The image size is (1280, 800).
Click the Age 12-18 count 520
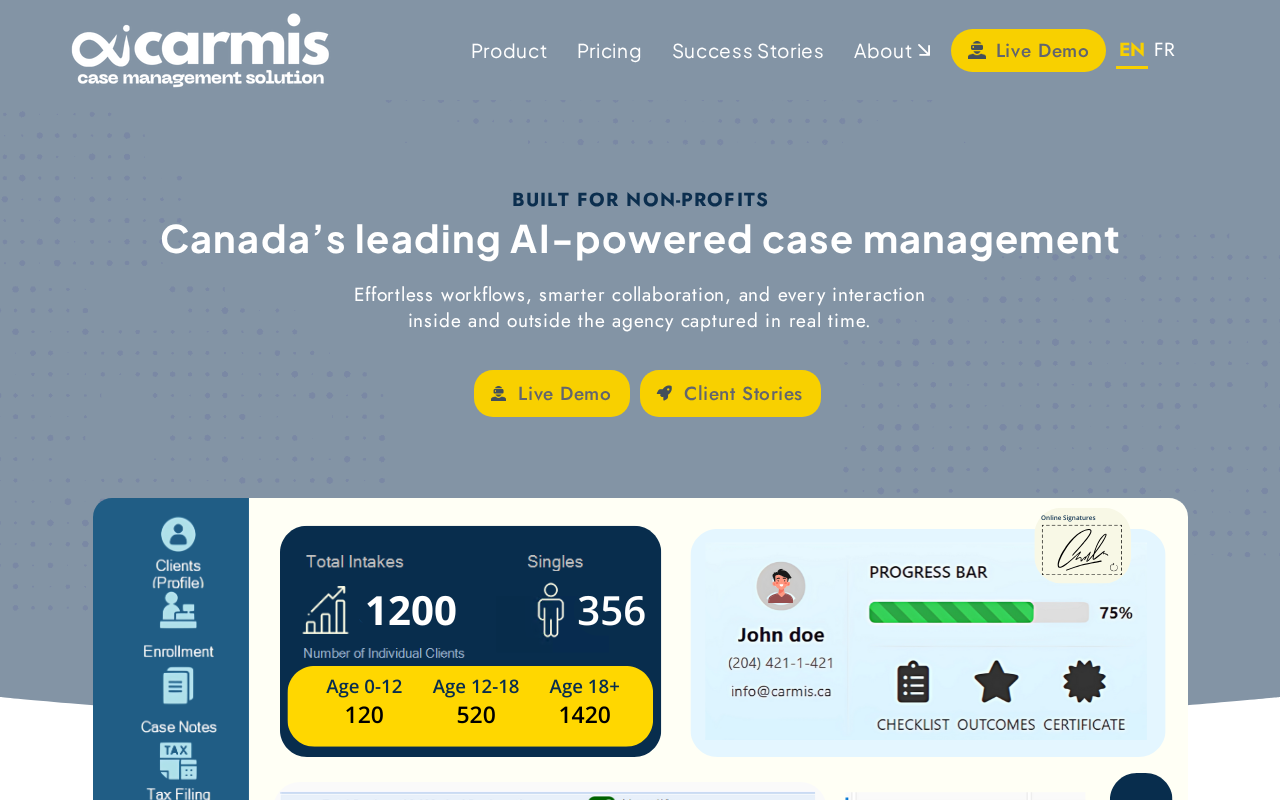pyautogui.click(x=476, y=715)
